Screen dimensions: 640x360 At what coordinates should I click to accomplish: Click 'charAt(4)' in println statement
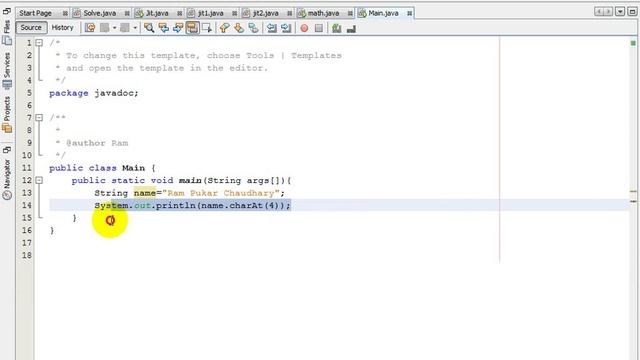click(x=254, y=205)
